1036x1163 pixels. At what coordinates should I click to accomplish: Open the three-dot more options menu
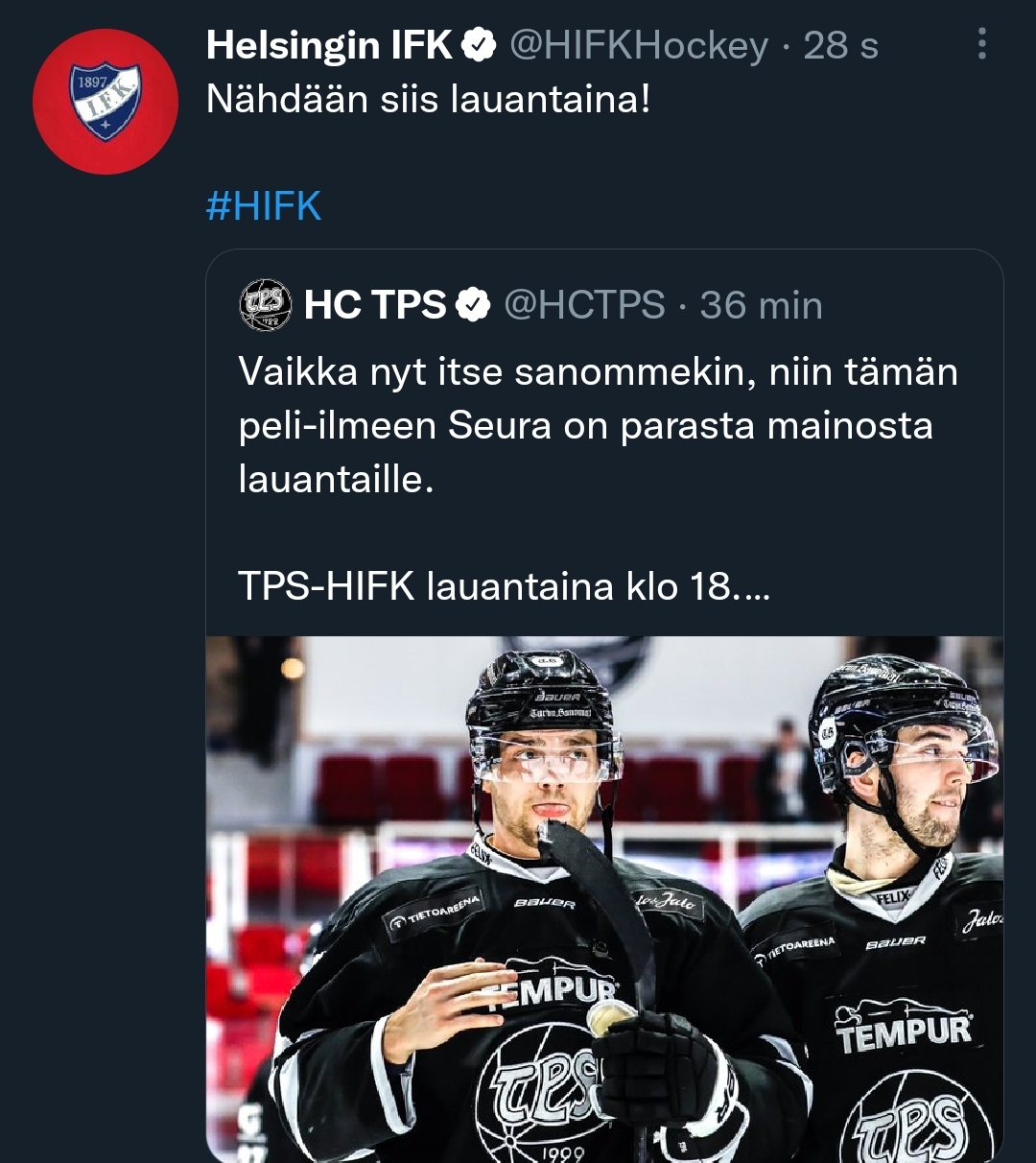coord(981,44)
